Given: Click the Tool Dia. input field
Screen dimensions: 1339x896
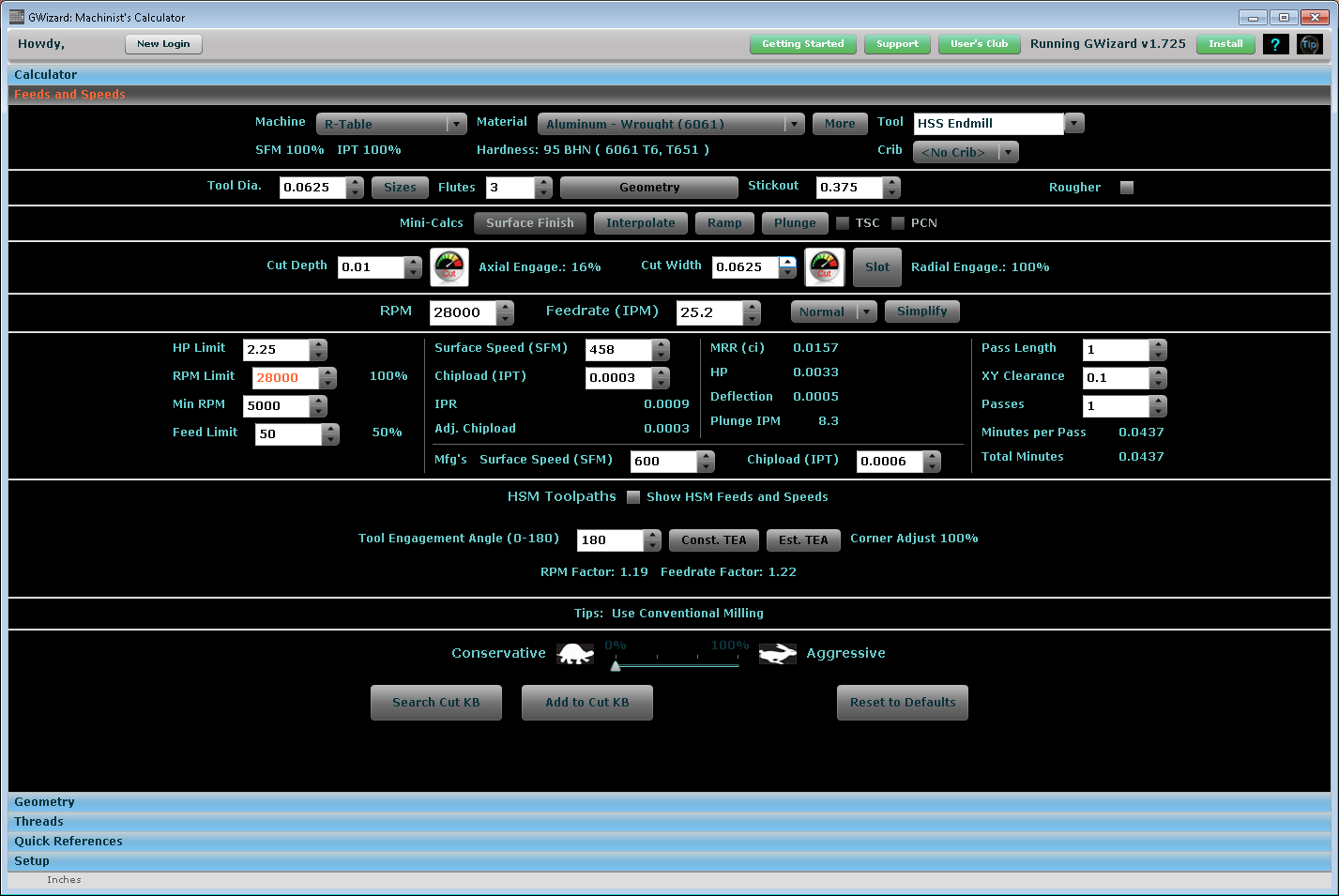Looking at the screenshot, I should pos(312,188).
